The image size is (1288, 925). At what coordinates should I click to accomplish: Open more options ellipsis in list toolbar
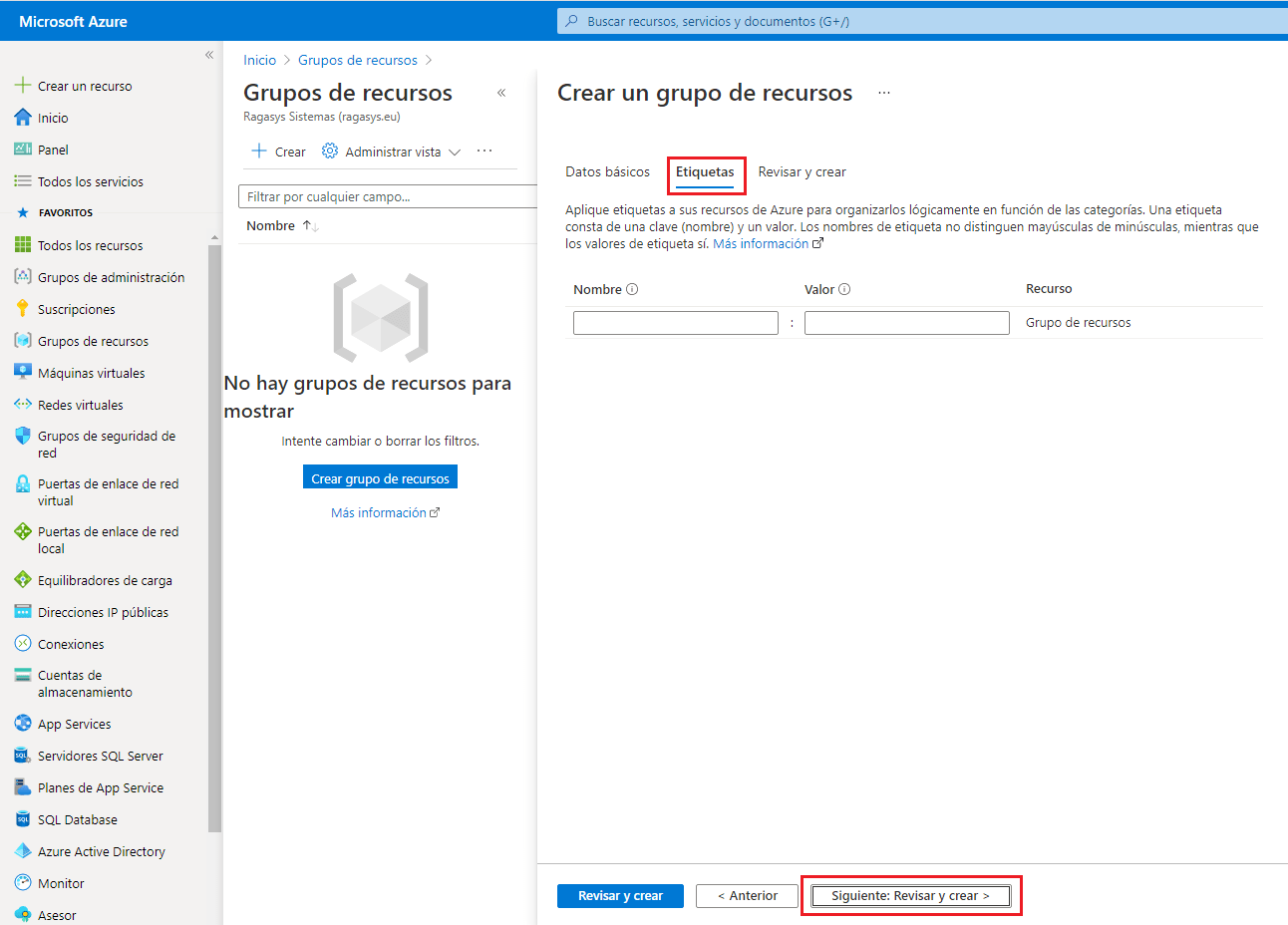(484, 152)
